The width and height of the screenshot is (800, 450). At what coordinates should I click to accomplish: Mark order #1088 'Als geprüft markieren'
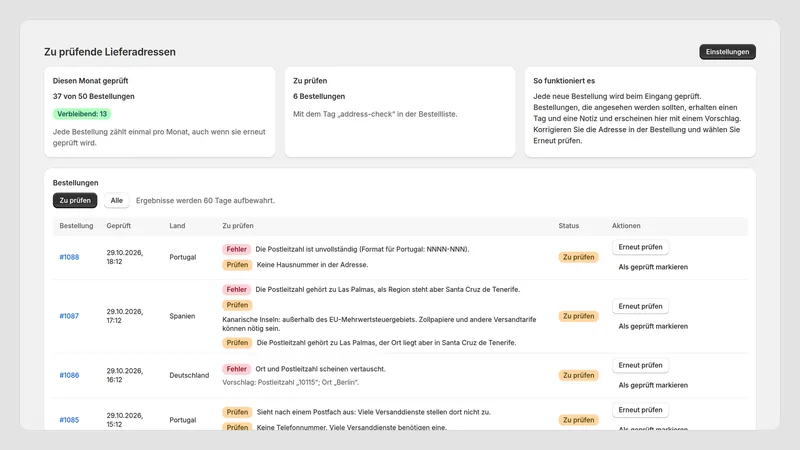[653, 267]
